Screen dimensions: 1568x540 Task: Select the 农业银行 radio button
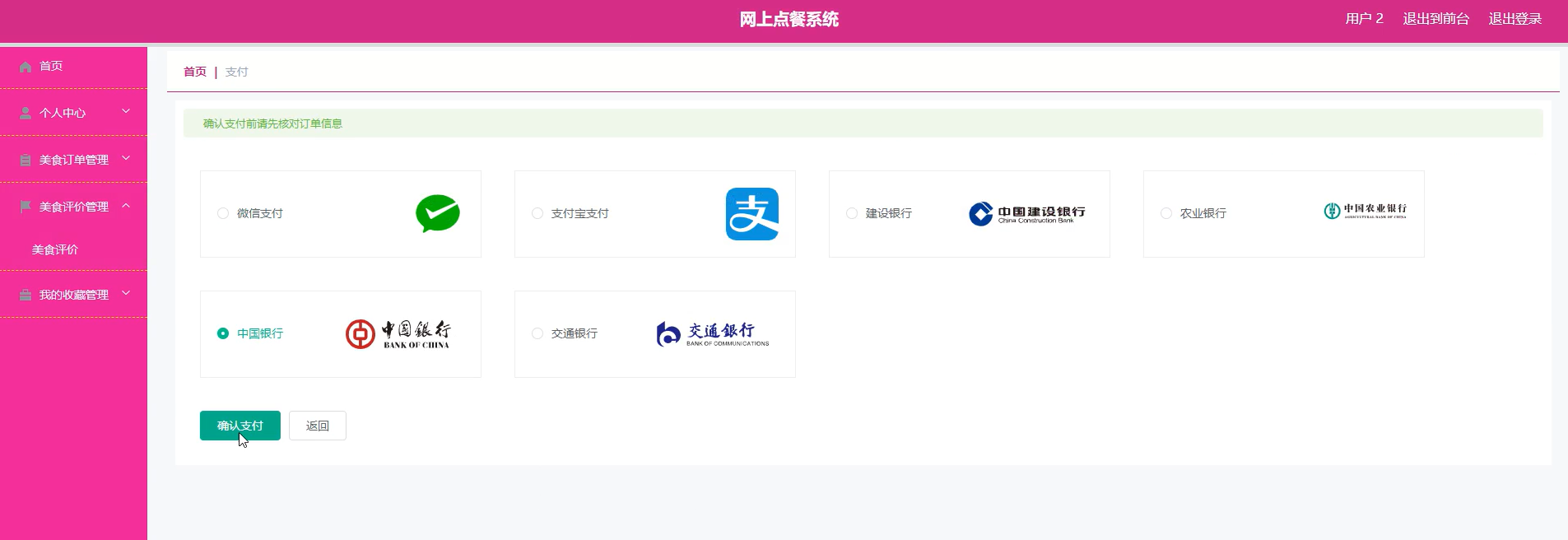click(1166, 213)
